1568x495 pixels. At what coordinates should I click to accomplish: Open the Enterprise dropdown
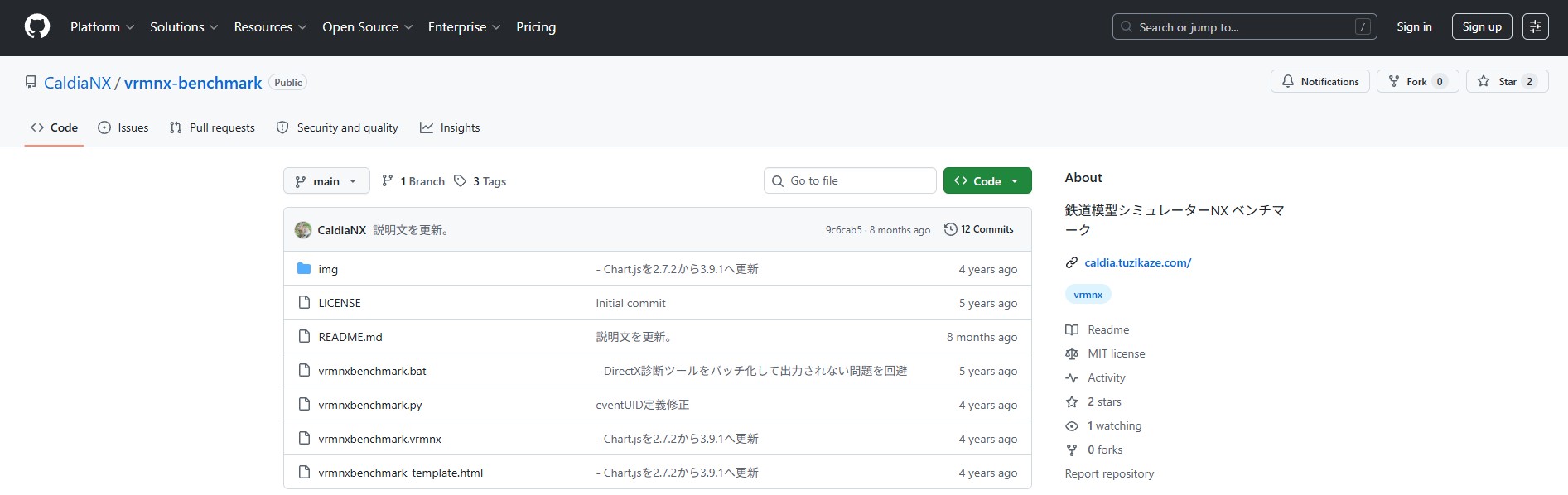coord(464,27)
